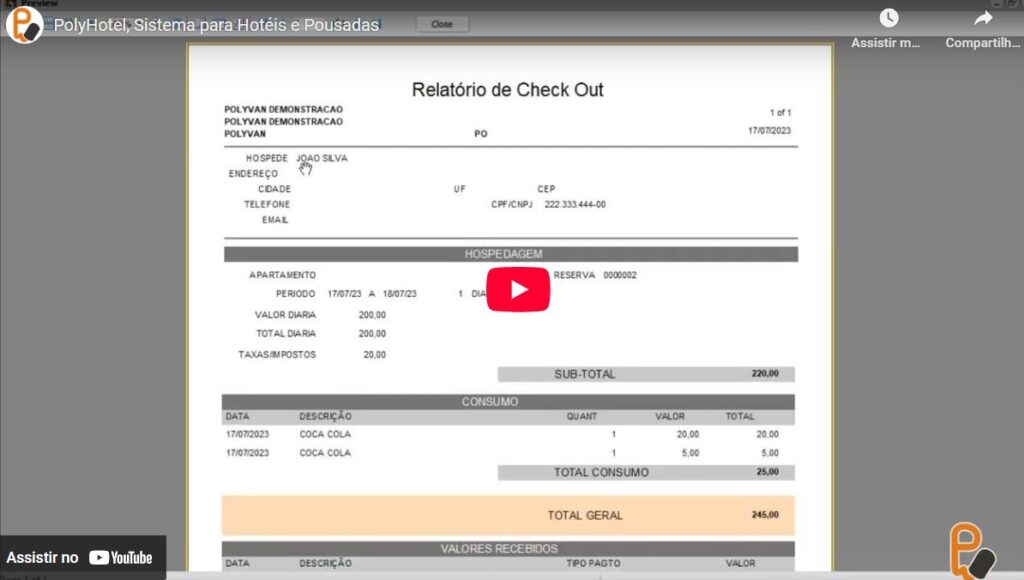Click the HOSPEDAGEM section header
Image resolution: width=1024 pixels, height=580 pixels.
tap(510, 254)
